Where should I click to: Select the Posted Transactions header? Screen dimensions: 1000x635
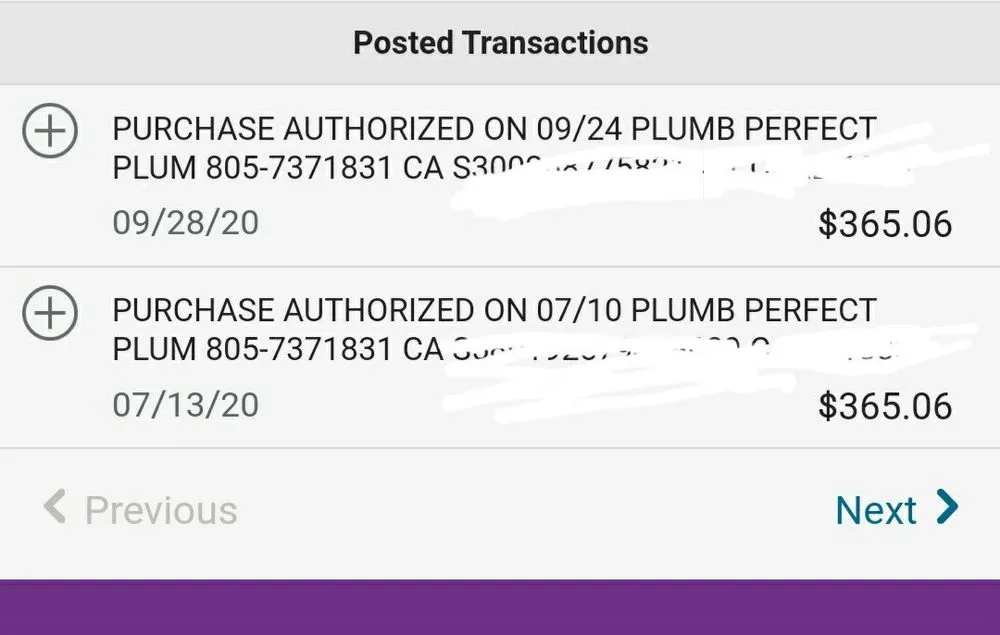(x=499, y=42)
